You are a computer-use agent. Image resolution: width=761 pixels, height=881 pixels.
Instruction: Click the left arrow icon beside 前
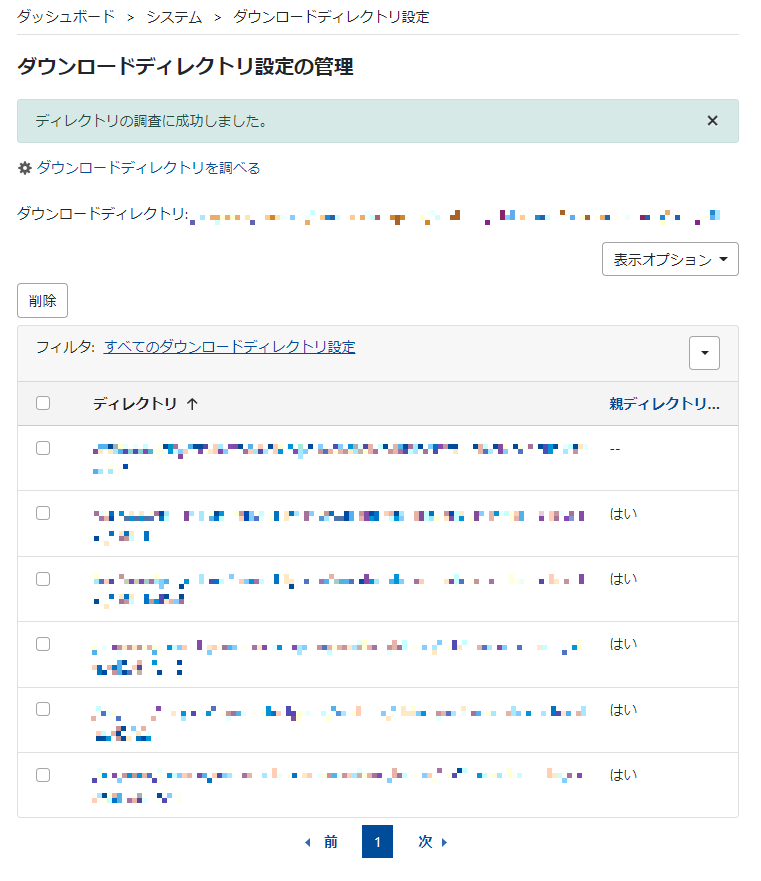coord(307,843)
